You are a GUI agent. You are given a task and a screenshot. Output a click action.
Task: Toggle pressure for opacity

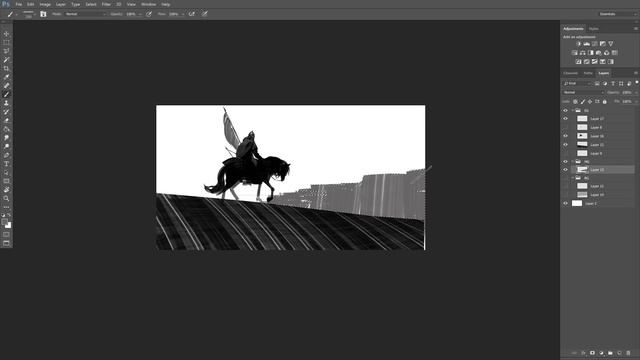click(x=149, y=14)
